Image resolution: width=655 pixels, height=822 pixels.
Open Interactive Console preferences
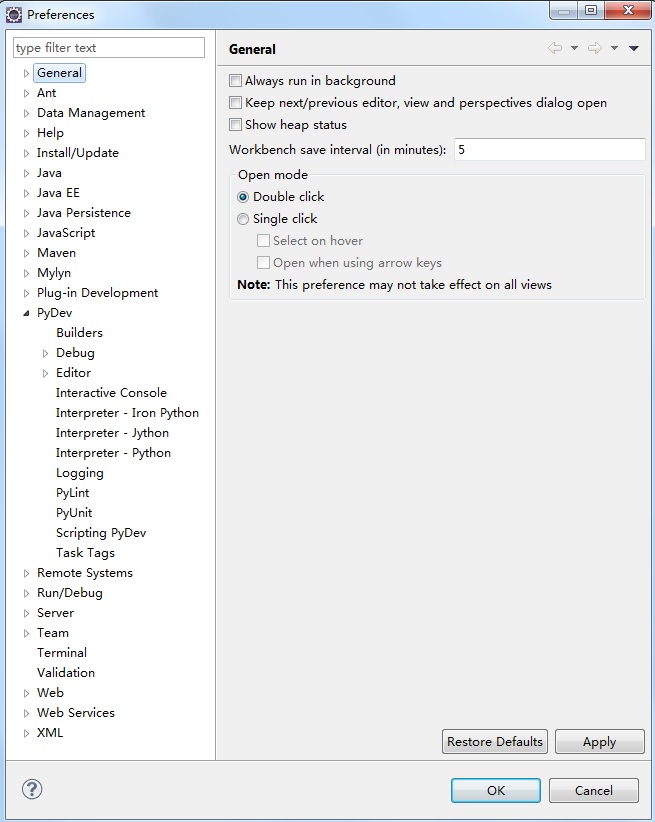[x=111, y=393]
